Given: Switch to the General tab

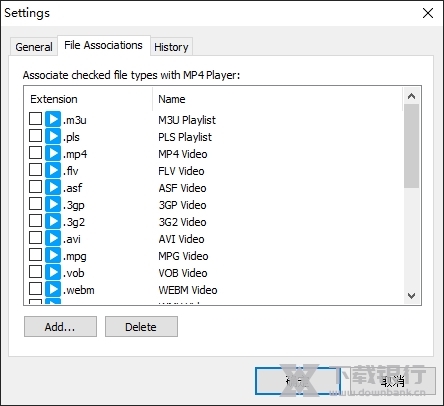Looking at the screenshot, I should pos(34,47).
